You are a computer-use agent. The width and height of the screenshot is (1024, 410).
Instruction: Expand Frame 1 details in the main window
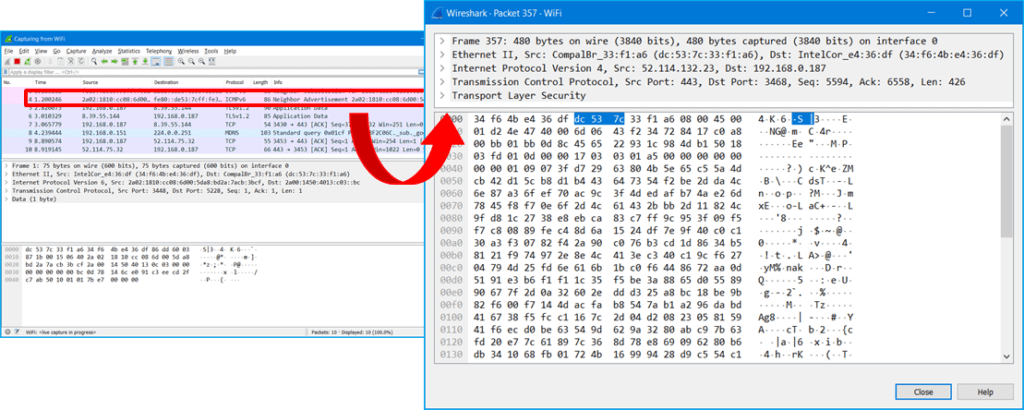coord(6,166)
